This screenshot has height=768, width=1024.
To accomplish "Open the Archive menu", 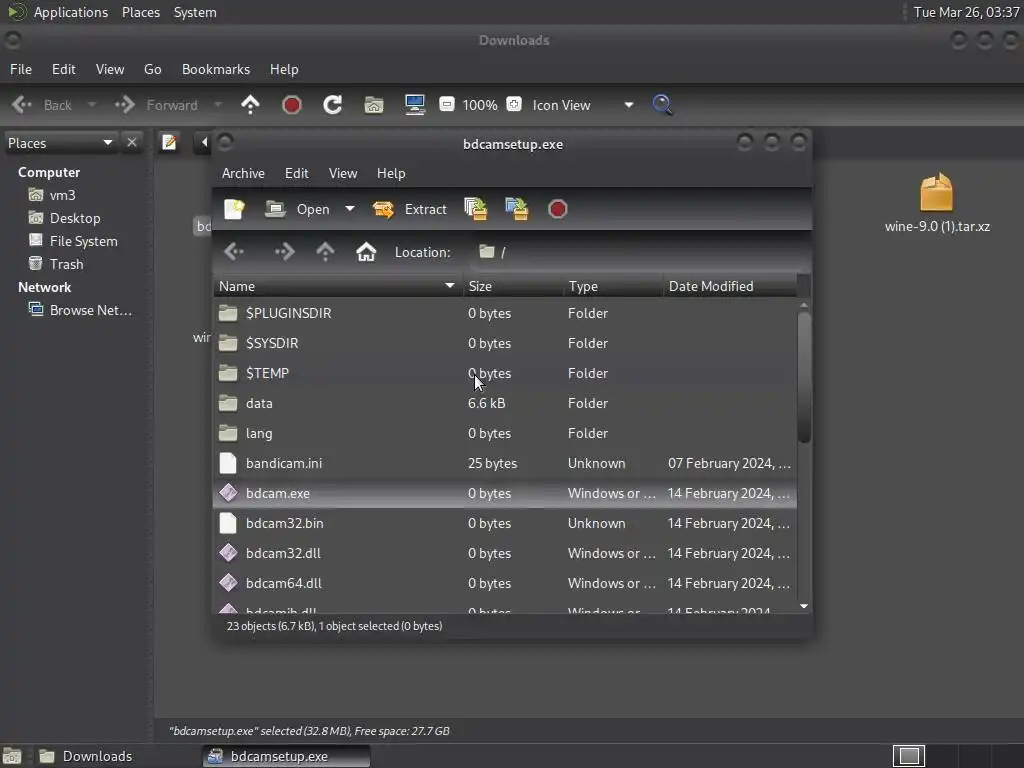I will point(243,173).
